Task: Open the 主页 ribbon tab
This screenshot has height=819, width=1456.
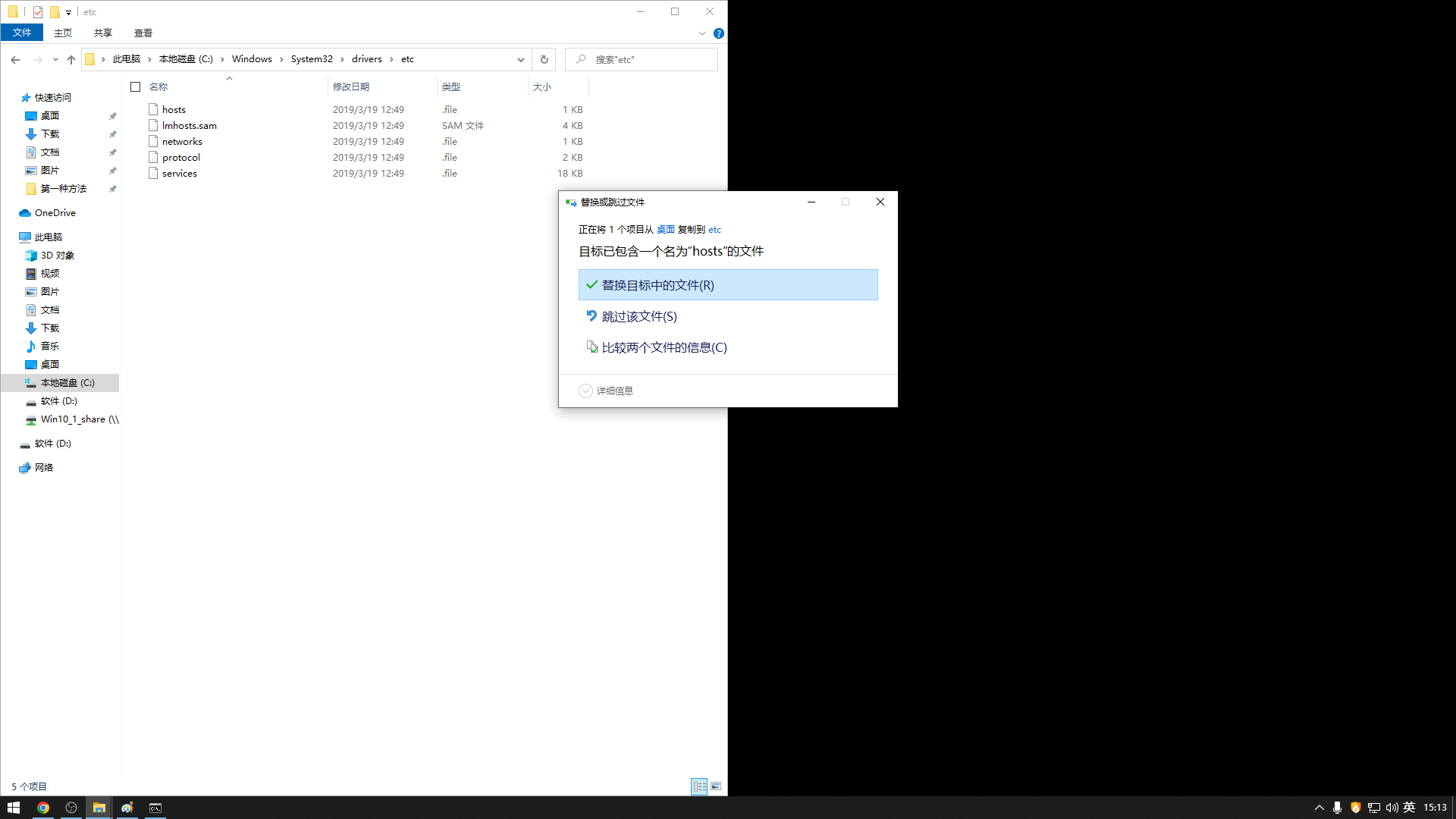Action: point(63,33)
